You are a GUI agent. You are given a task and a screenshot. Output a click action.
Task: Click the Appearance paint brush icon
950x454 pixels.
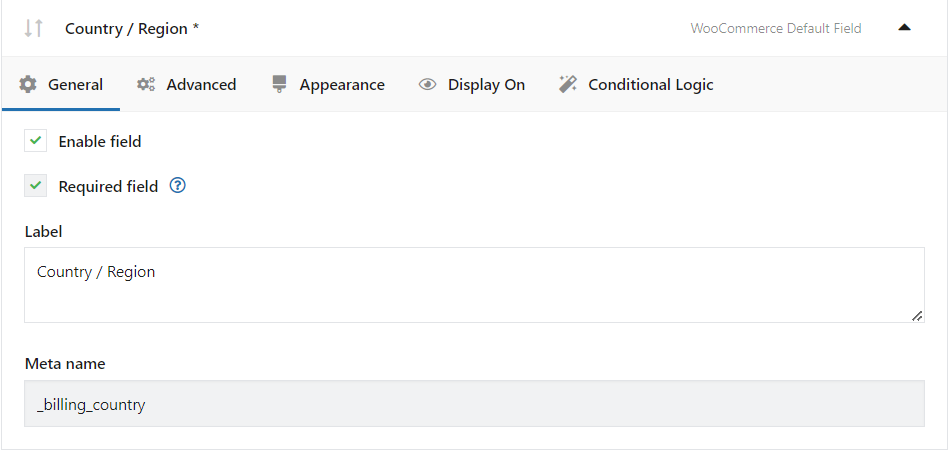click(279, 84)
